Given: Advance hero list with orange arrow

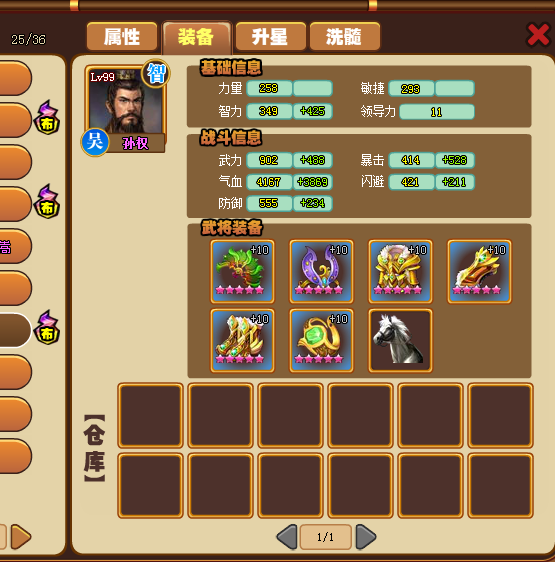Looking at the screenshot, I should click(21, 537).
